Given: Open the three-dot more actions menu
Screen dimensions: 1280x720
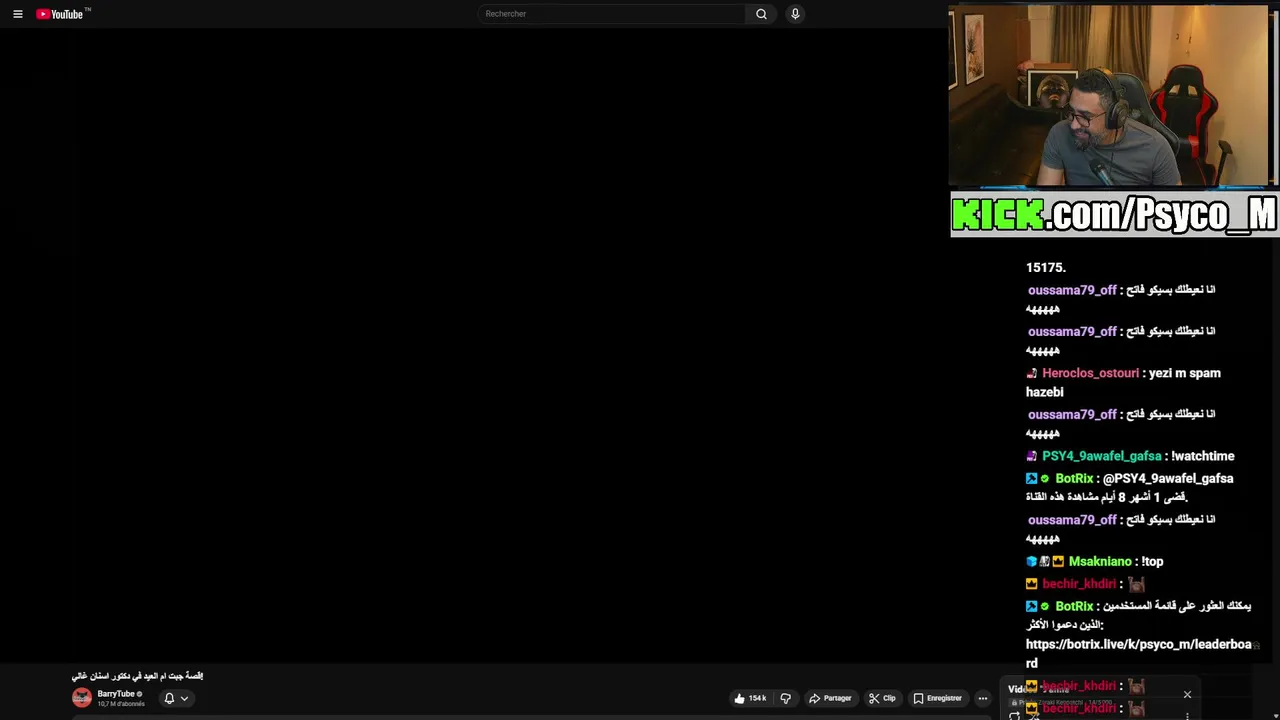Looking at the screenshot, I should coord(983,698).
